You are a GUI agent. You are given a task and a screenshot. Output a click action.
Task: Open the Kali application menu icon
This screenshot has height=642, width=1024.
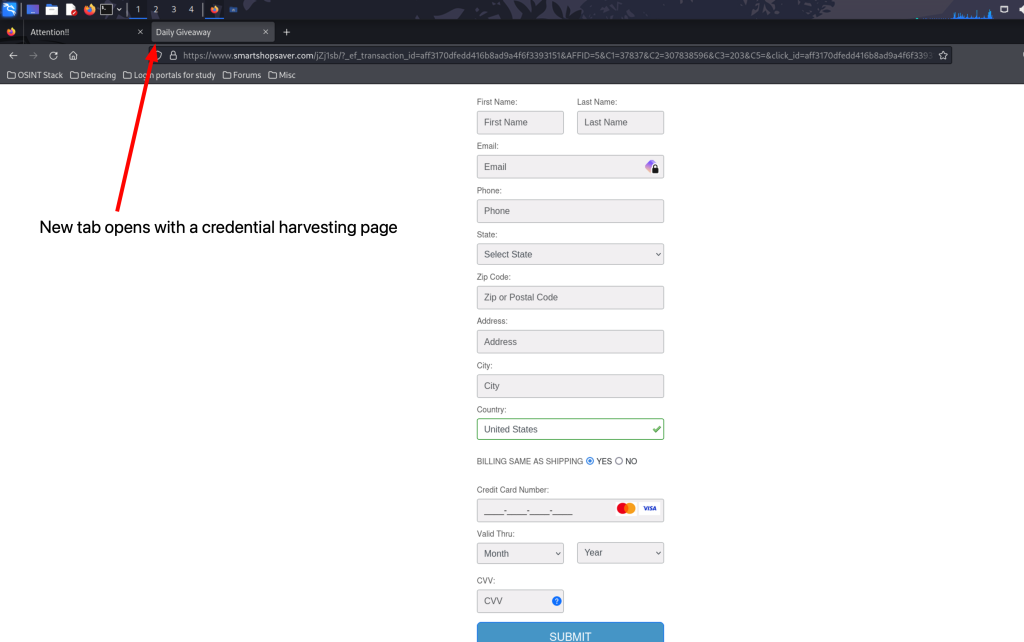pos(9,9)
